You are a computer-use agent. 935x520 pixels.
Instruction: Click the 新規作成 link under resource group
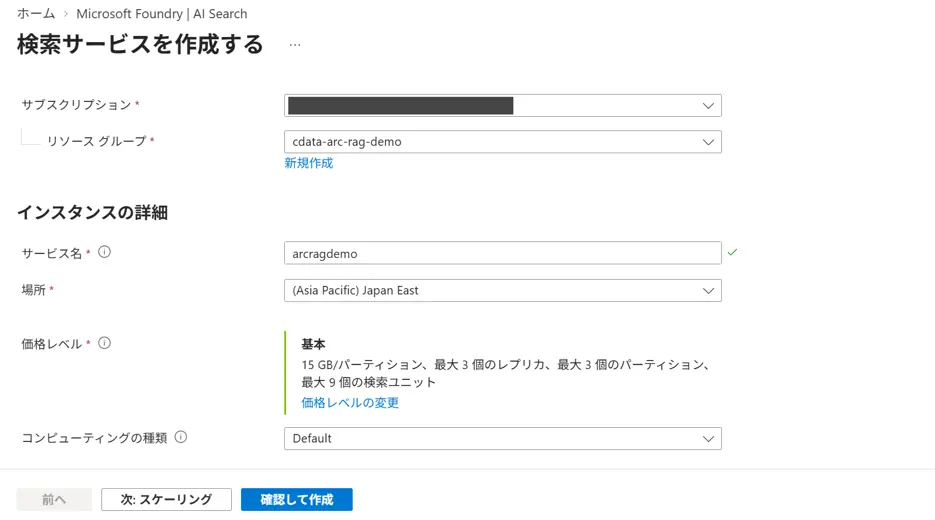[309, 163]
